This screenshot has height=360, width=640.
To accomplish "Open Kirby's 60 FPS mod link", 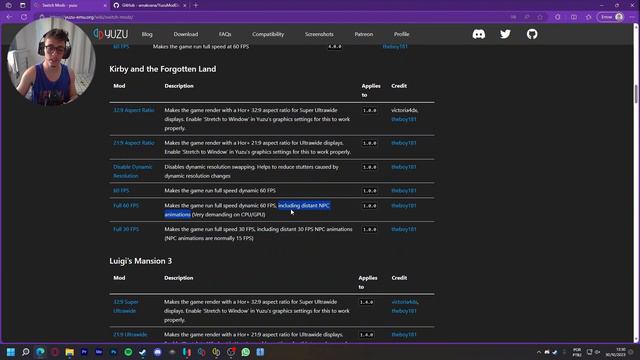I will (121, 191).
